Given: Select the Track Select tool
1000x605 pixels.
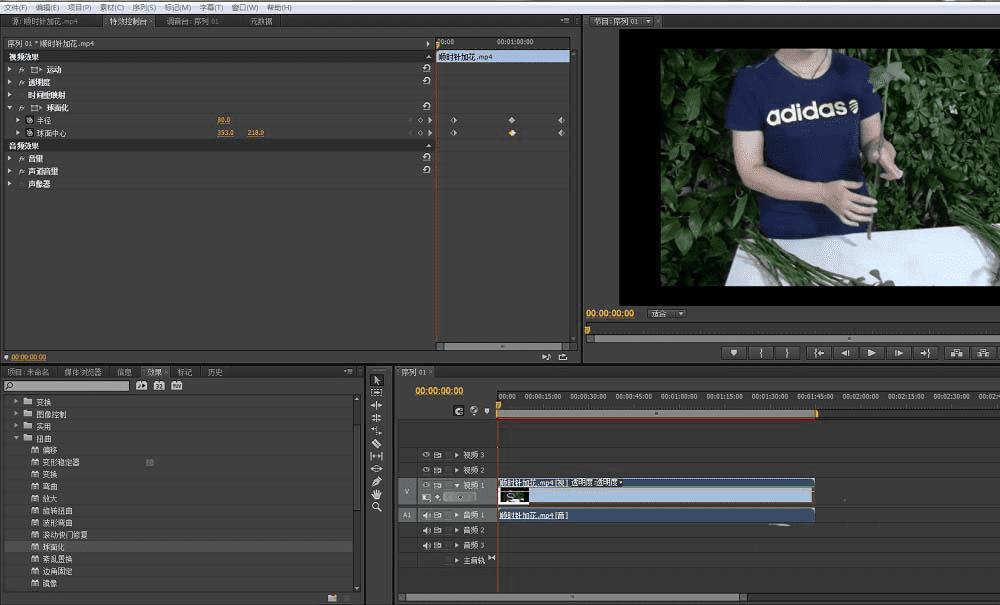Looking at the screenshot, I should (376, 393).
